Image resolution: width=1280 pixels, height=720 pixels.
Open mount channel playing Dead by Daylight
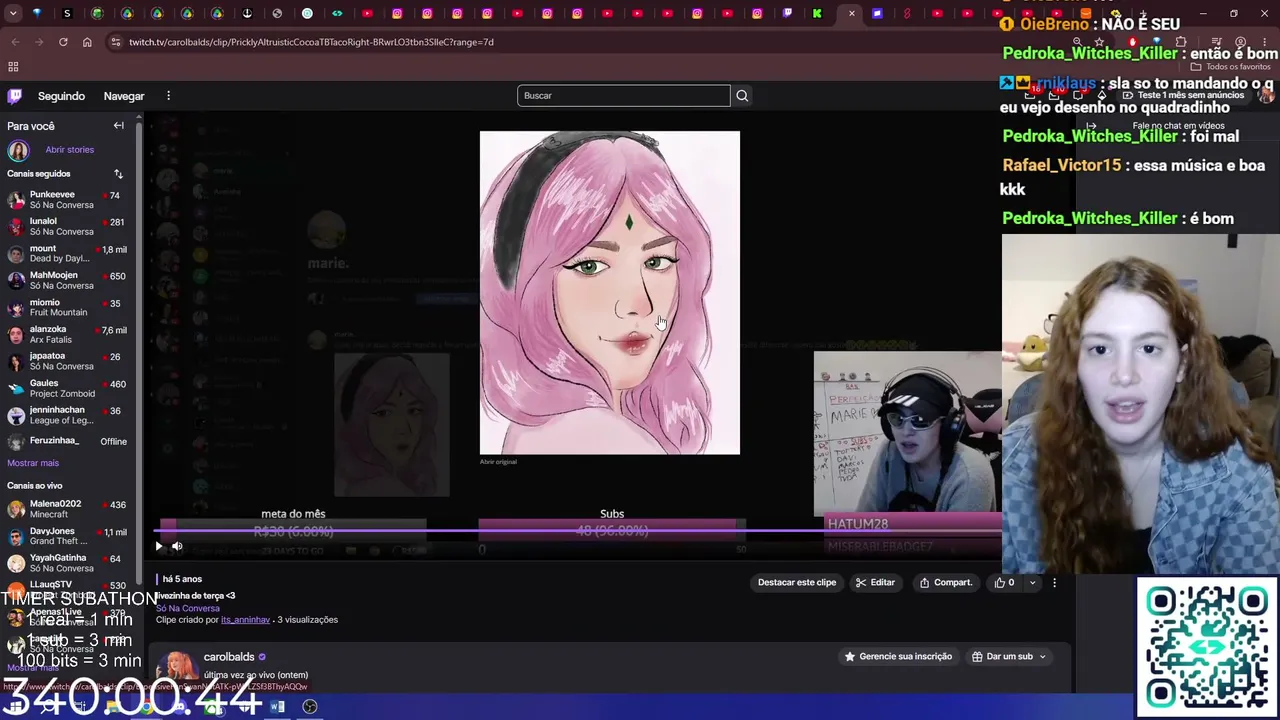[67, 253]
